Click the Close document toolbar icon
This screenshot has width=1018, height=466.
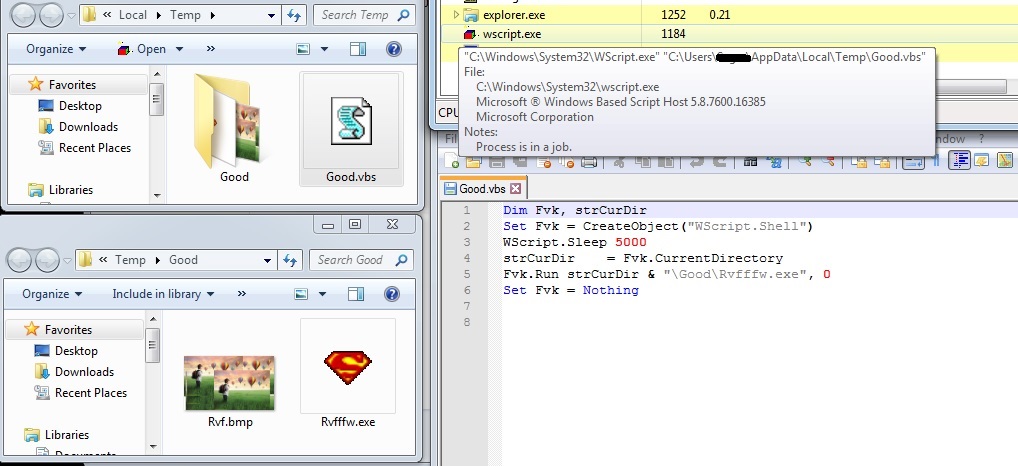pos(544,162)
